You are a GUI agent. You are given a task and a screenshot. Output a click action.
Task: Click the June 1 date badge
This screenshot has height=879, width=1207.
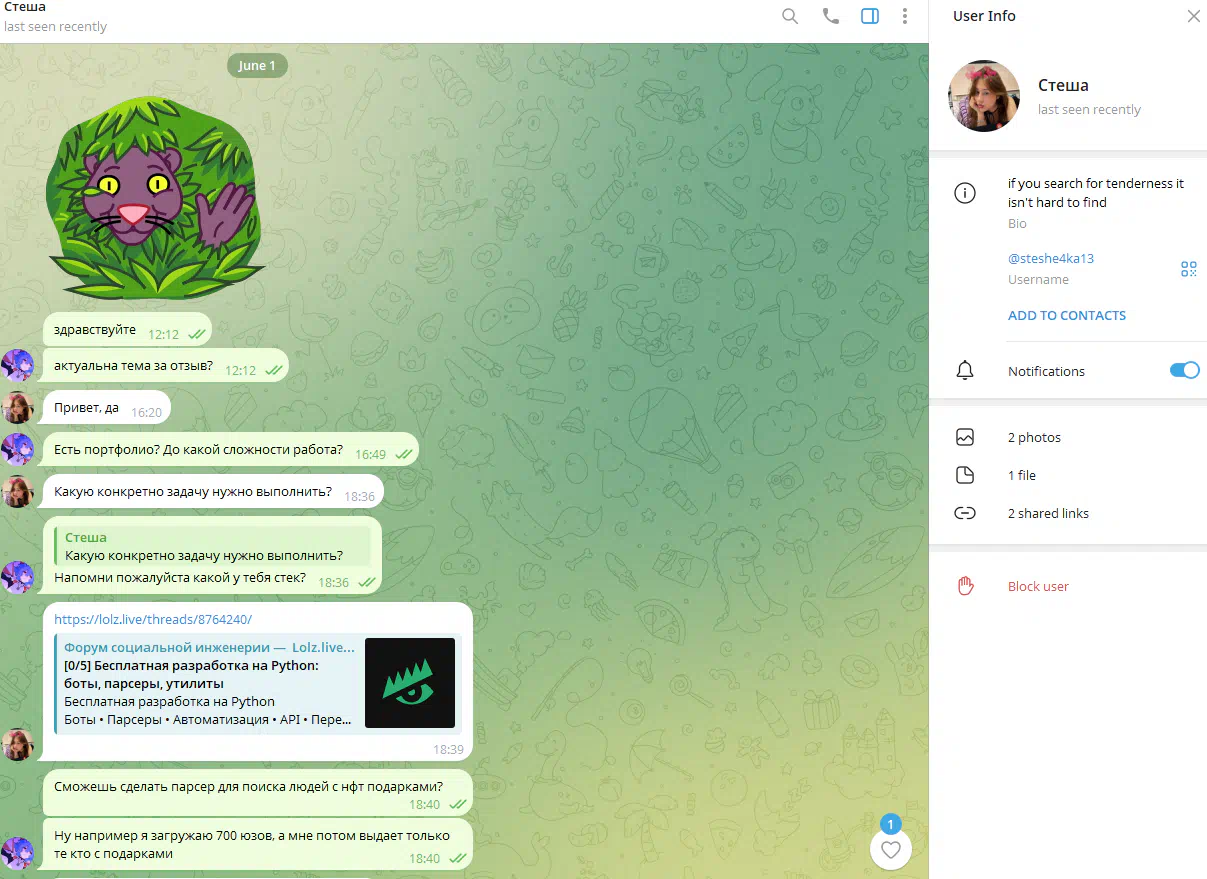258,65
